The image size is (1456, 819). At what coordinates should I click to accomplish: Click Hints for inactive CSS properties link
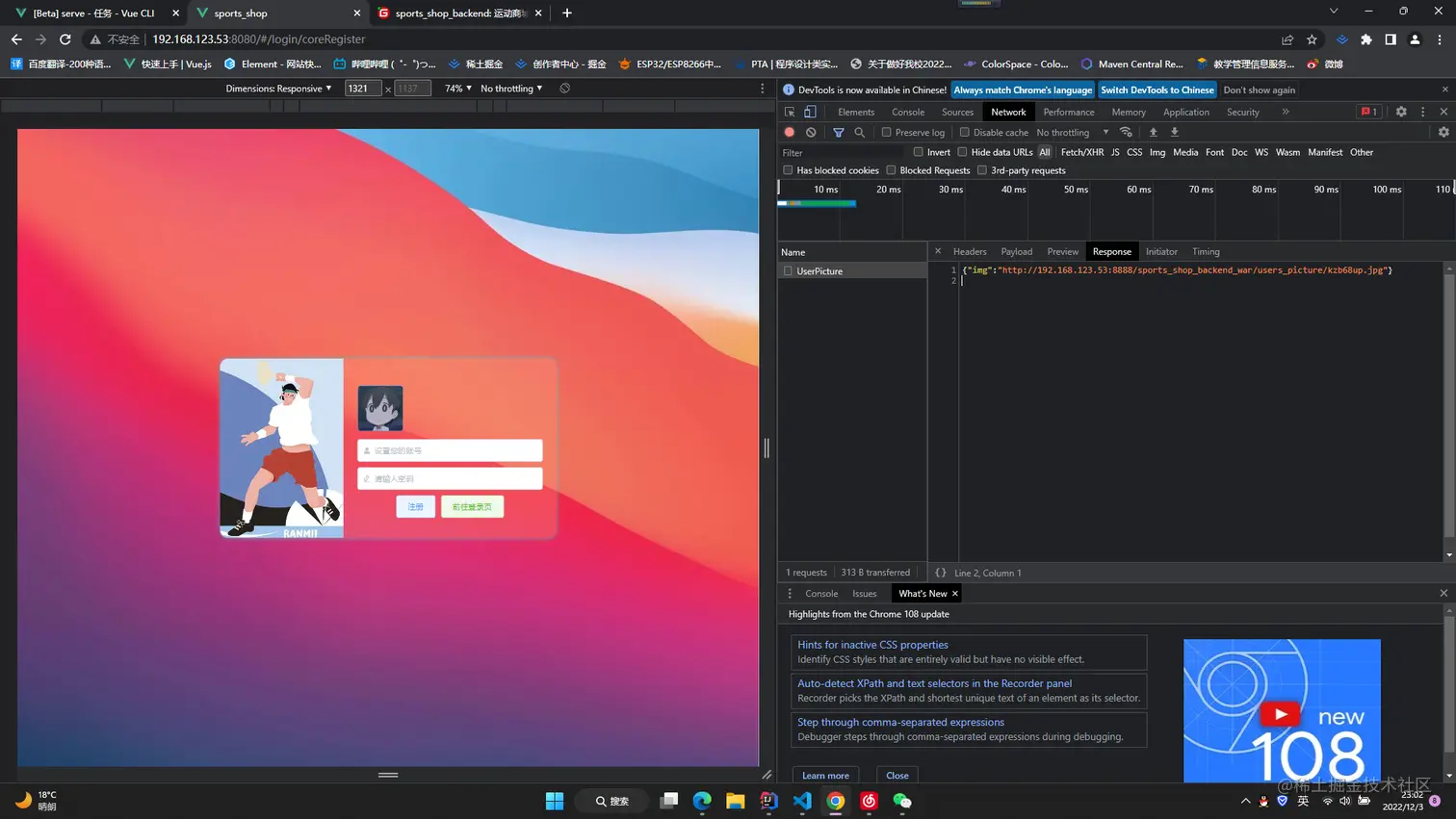tap(872, 645)
